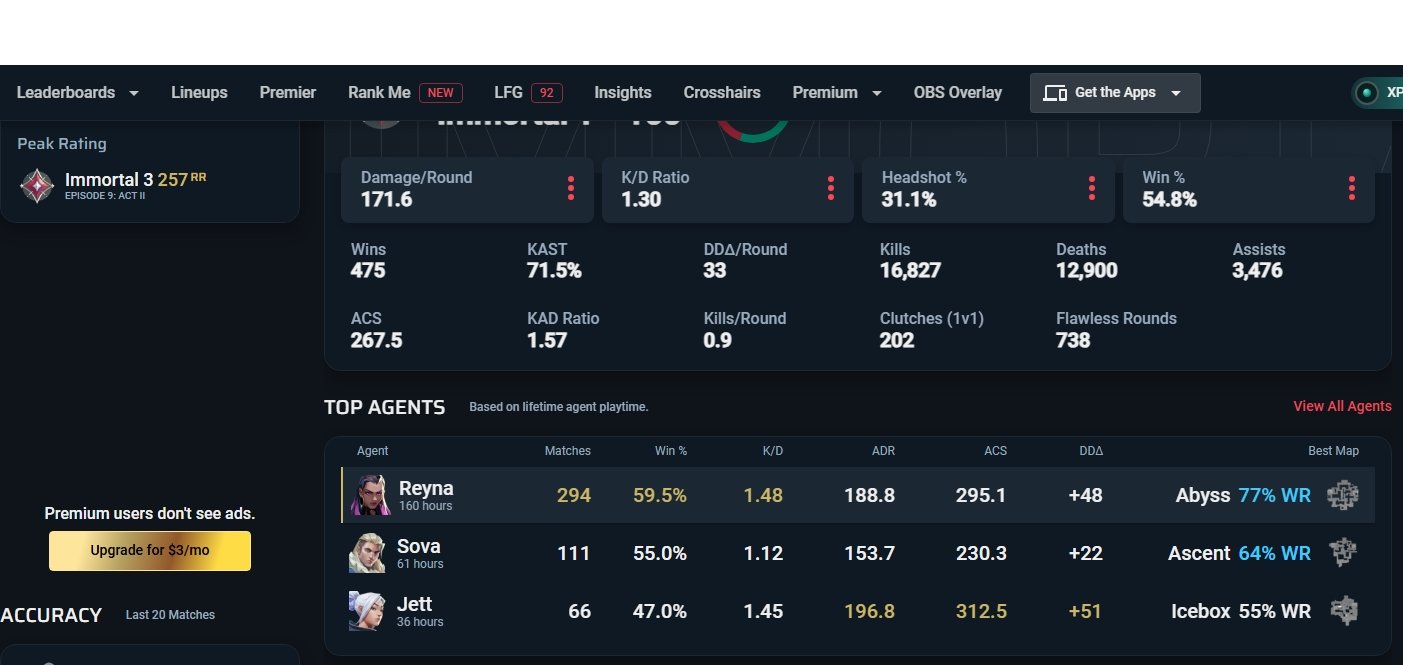Screen dimensions: 1403x665
Task: Open the Get the Apps dropdown
Action: (x=1115, y=93)
